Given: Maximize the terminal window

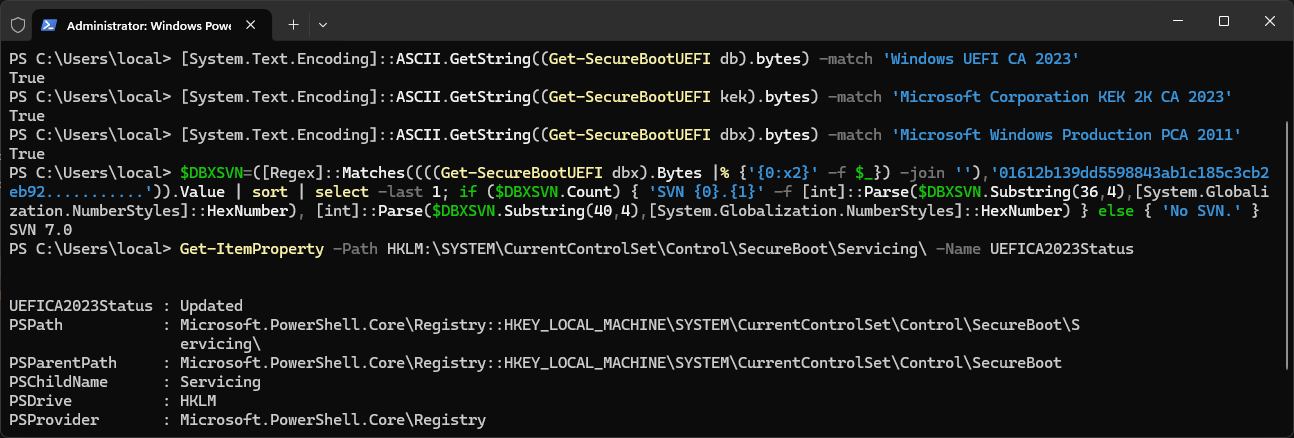Looking at the screenshot, I should click(x=1223, y=22).
